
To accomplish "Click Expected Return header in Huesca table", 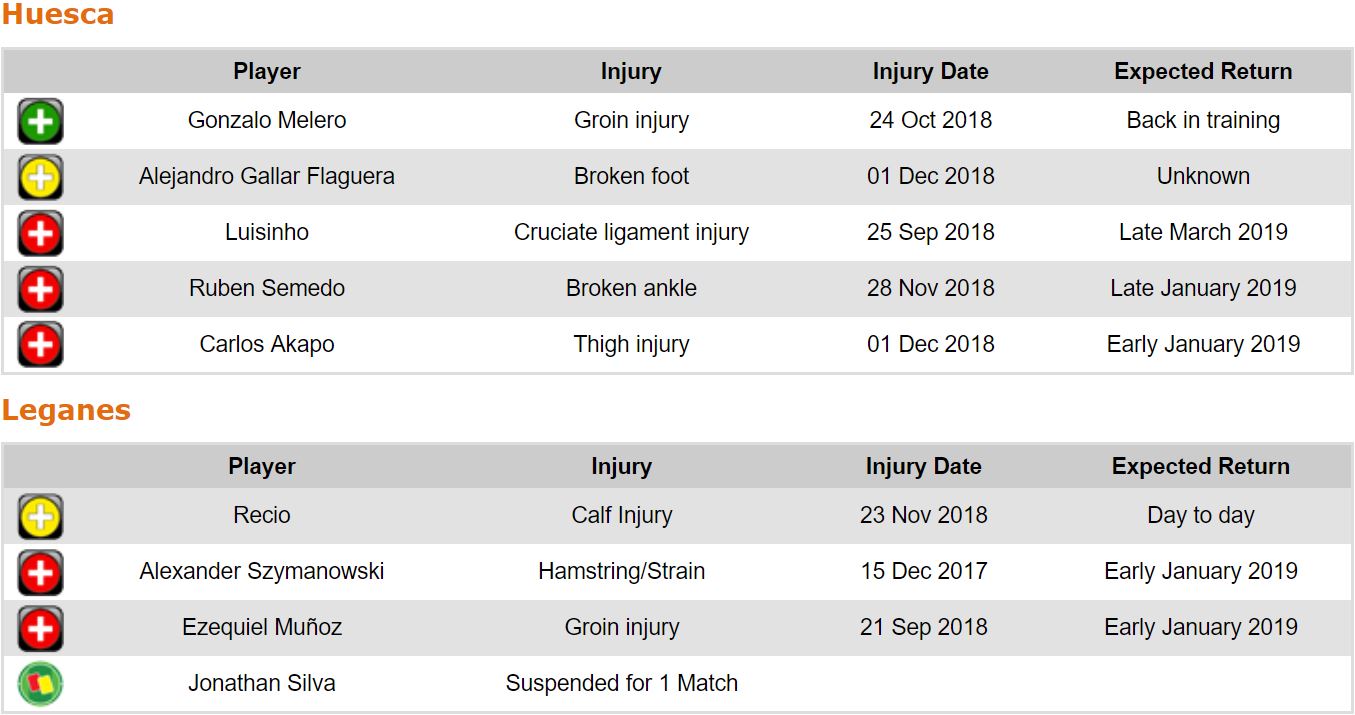I will [x=1203, y=71].
